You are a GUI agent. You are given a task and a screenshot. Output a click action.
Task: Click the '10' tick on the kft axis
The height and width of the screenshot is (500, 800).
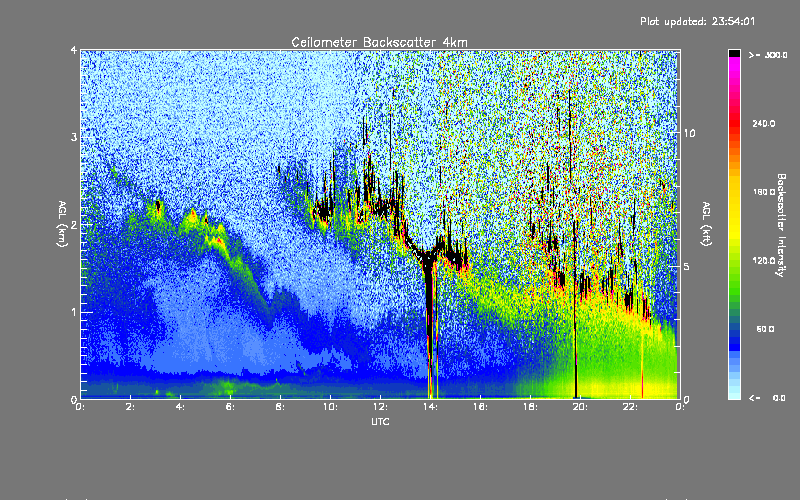689,133
